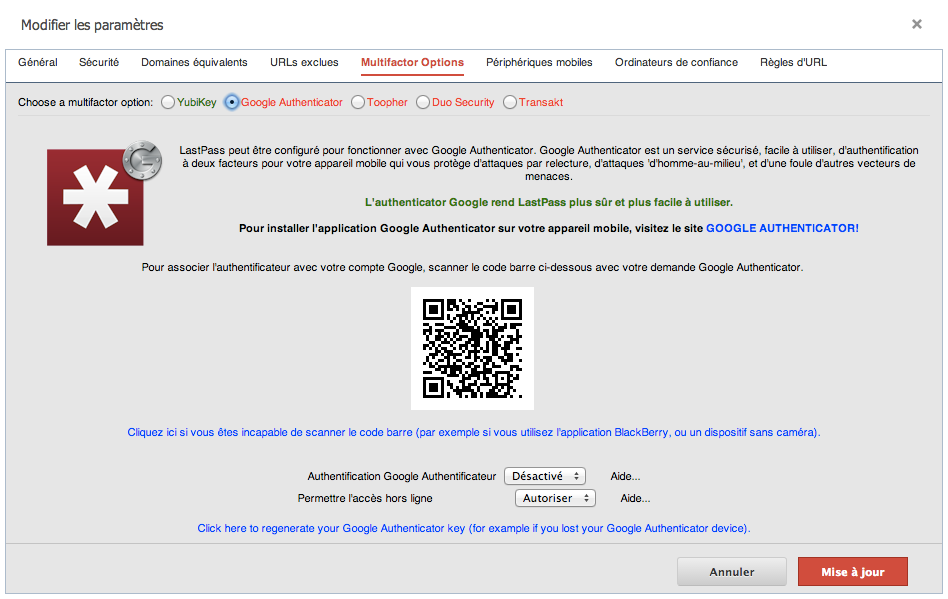Choose the Duo Security radio option
The width and height of the screenshot is (948, 599).
(x=423, y=102)
